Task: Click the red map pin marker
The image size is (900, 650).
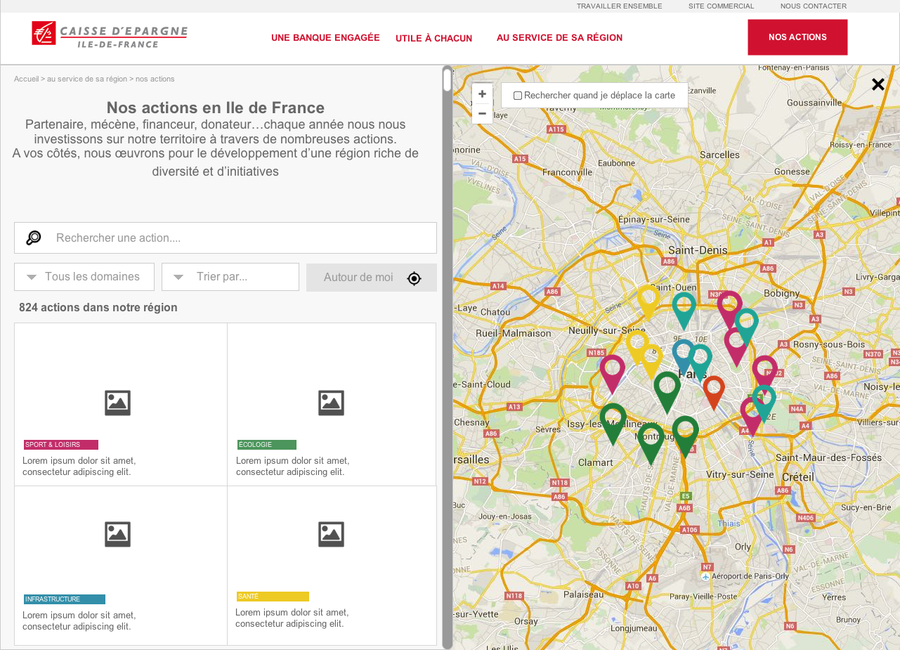Action: (x=713, y=388)
